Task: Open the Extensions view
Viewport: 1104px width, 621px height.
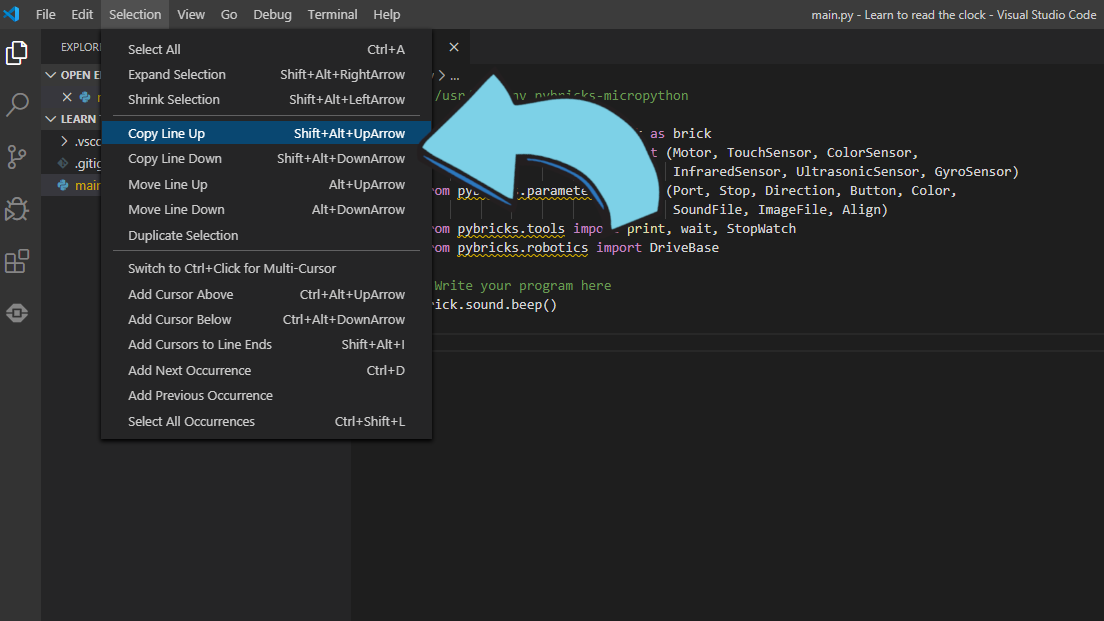Action: [17, 261]
